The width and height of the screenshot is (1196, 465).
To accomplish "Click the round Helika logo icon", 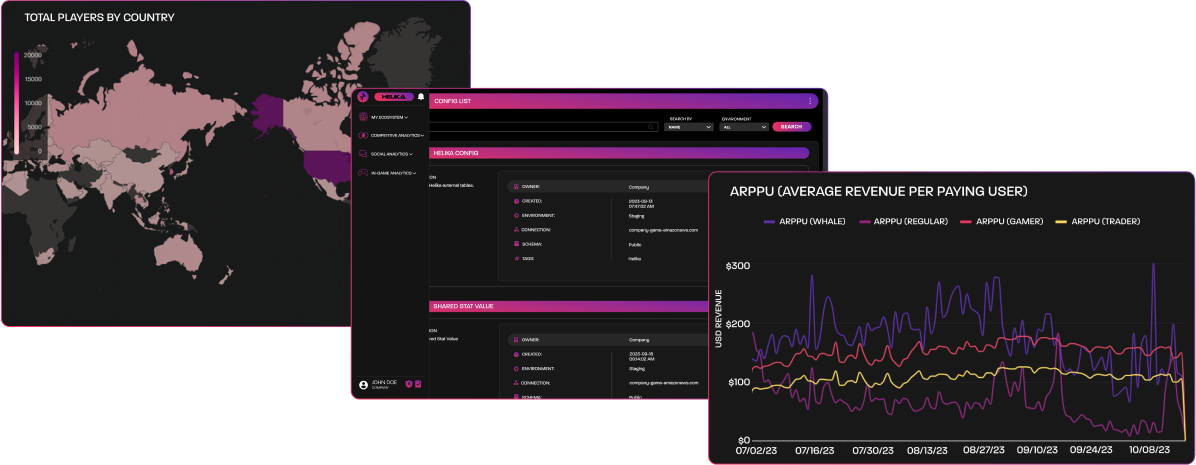I will 363,97.
